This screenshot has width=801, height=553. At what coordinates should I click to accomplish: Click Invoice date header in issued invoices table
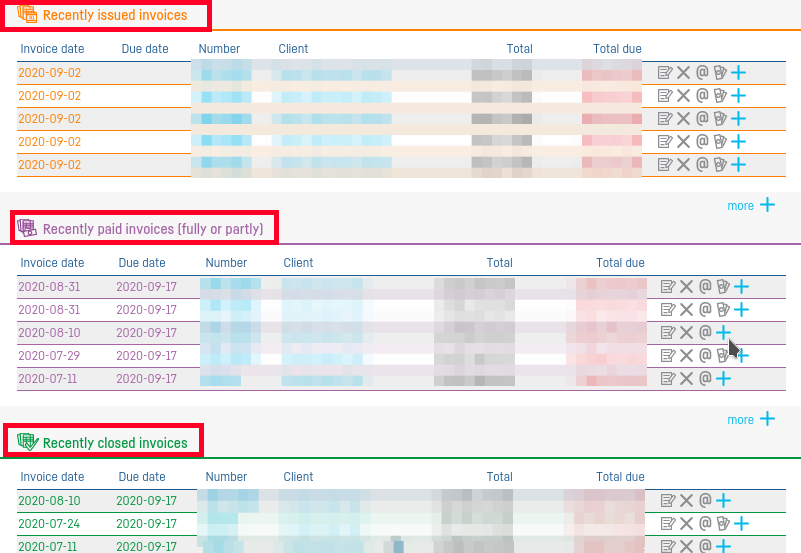52,49
